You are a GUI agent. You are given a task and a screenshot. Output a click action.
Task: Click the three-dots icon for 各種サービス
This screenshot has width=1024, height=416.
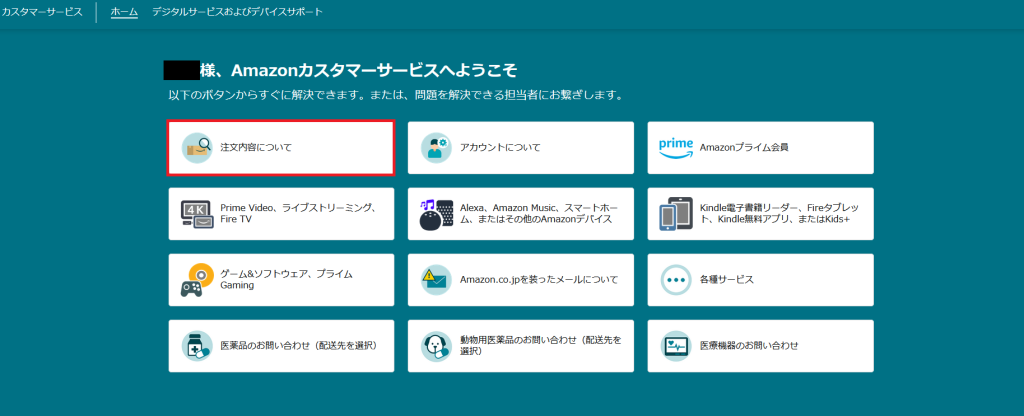(676, 280)
